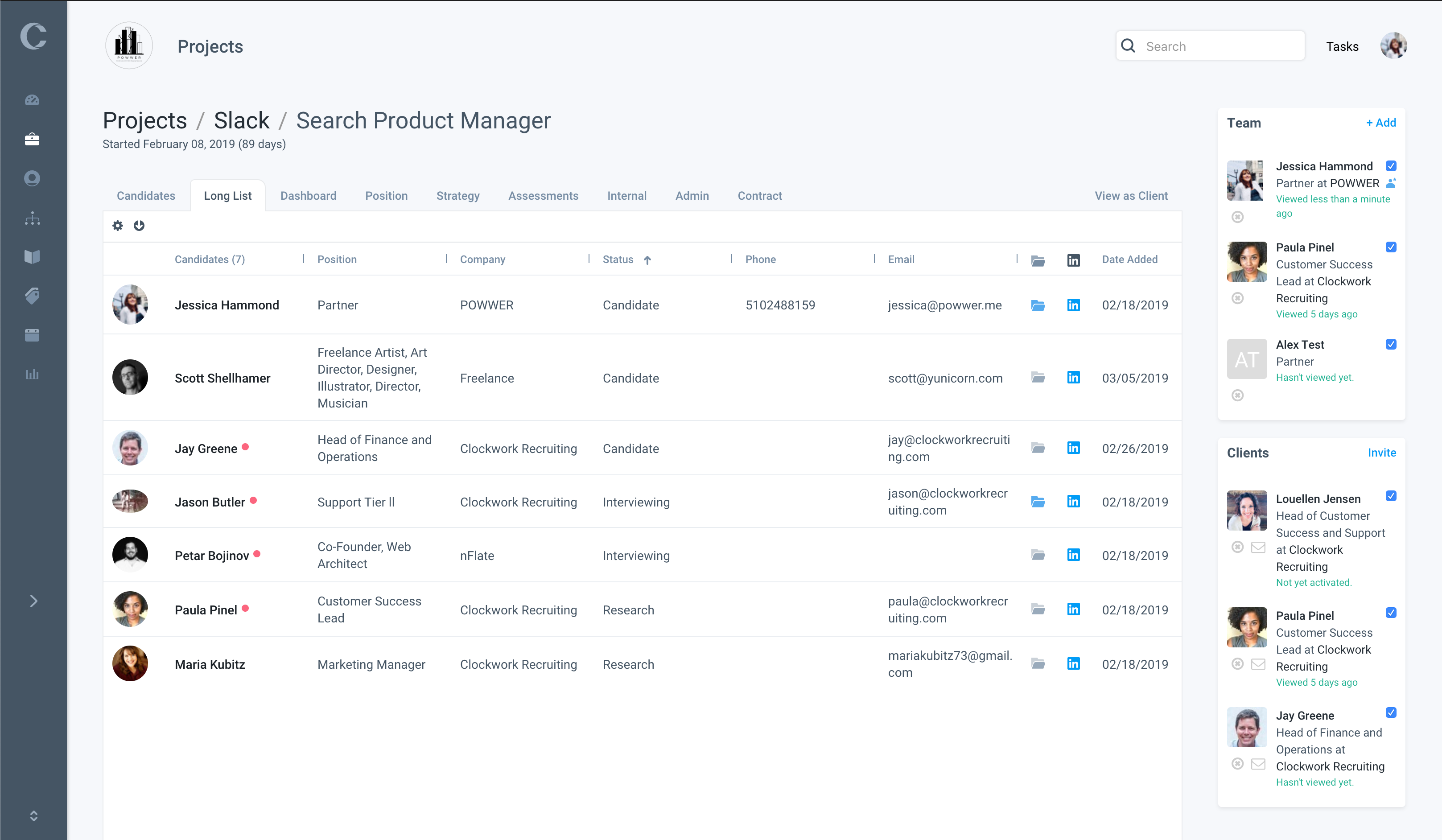Uncheck Louellen Jensen client checkbox

click(x=1391, y=496)
